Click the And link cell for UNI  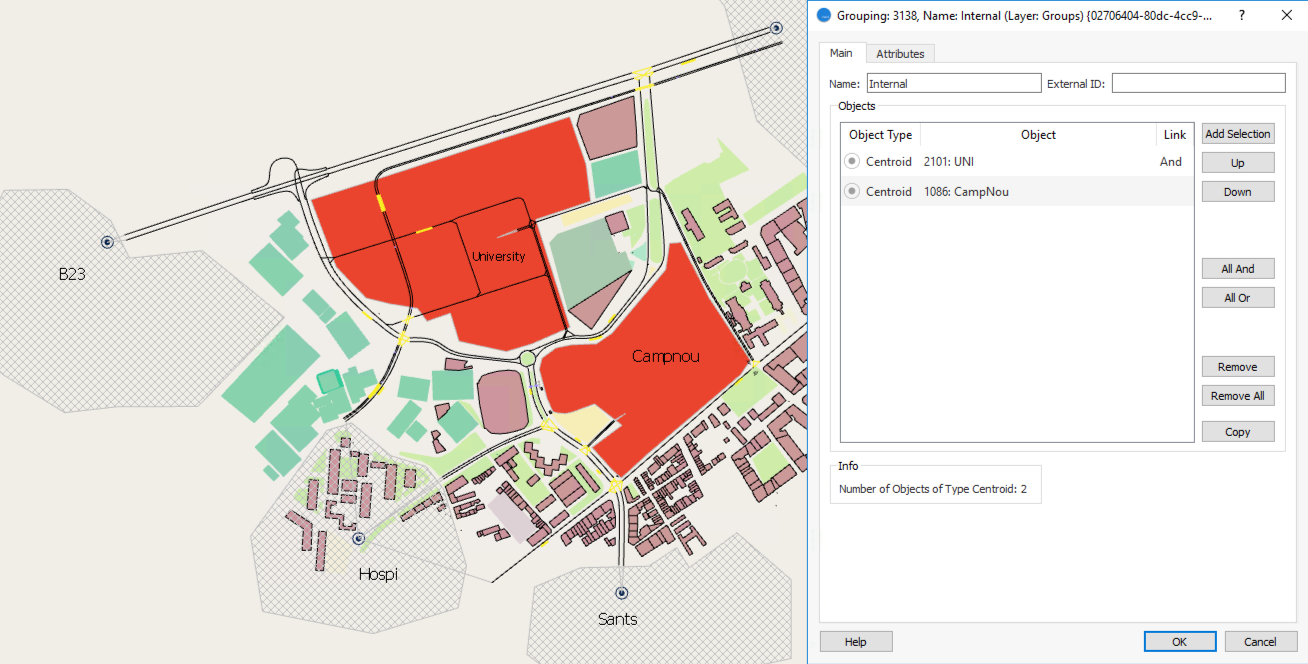tap(1171, 162)
